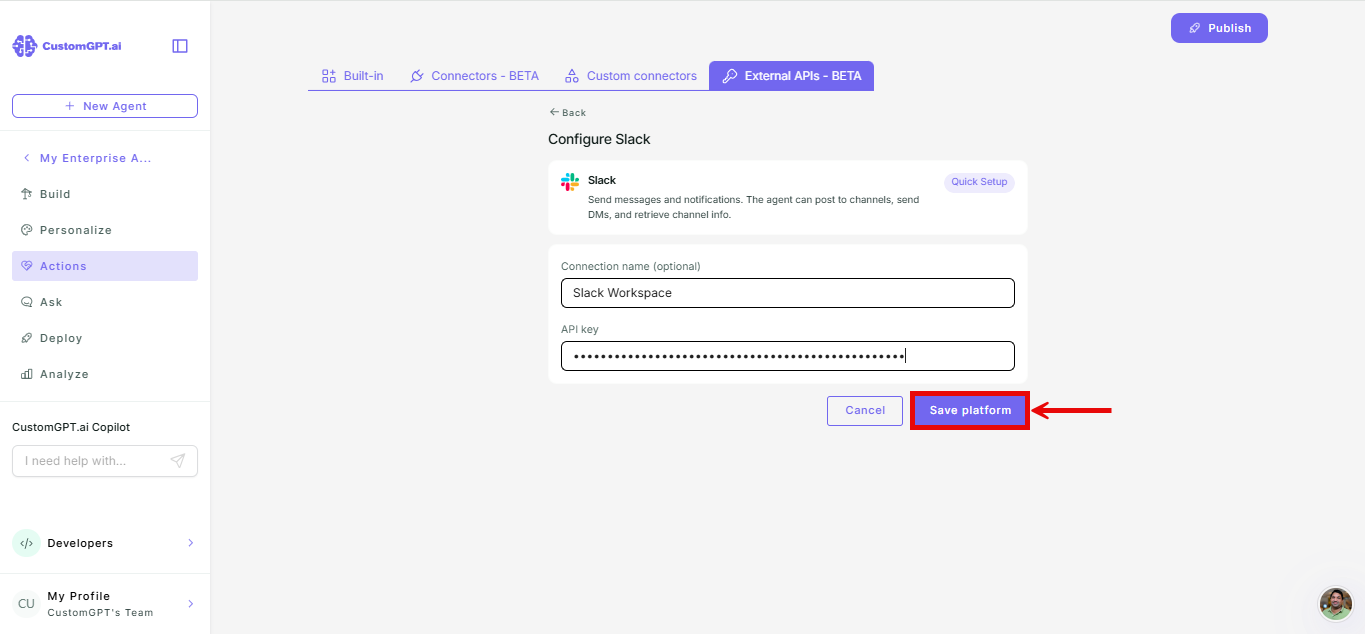Click the Back link
The height and width of the screenshot is (634, 1365).
click(568, 113)
